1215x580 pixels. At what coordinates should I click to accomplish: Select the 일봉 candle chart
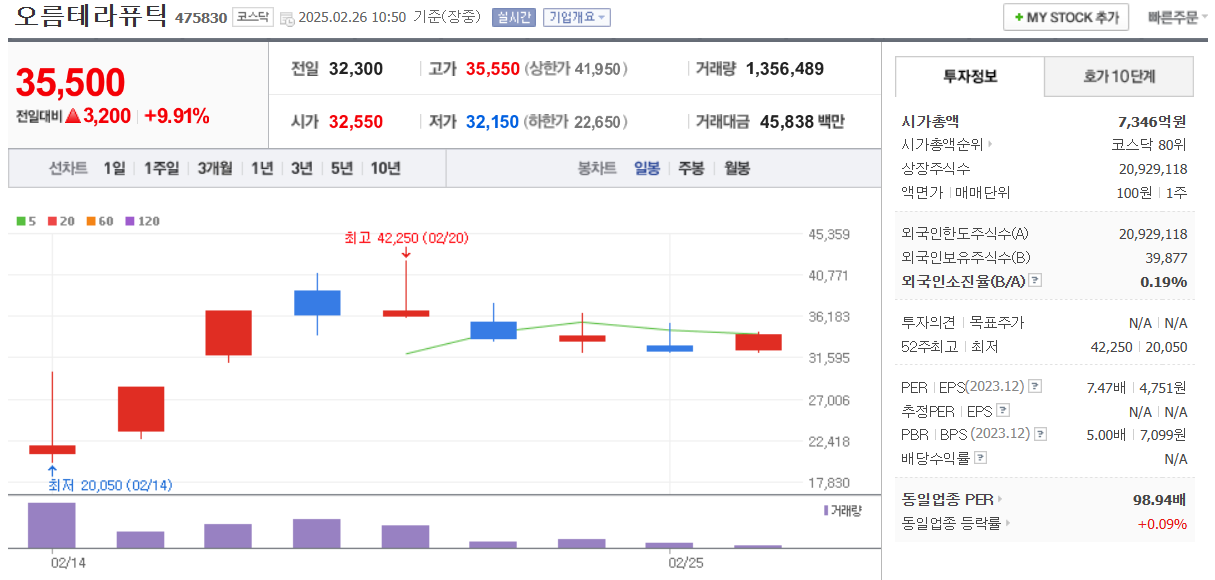point(647,168)
